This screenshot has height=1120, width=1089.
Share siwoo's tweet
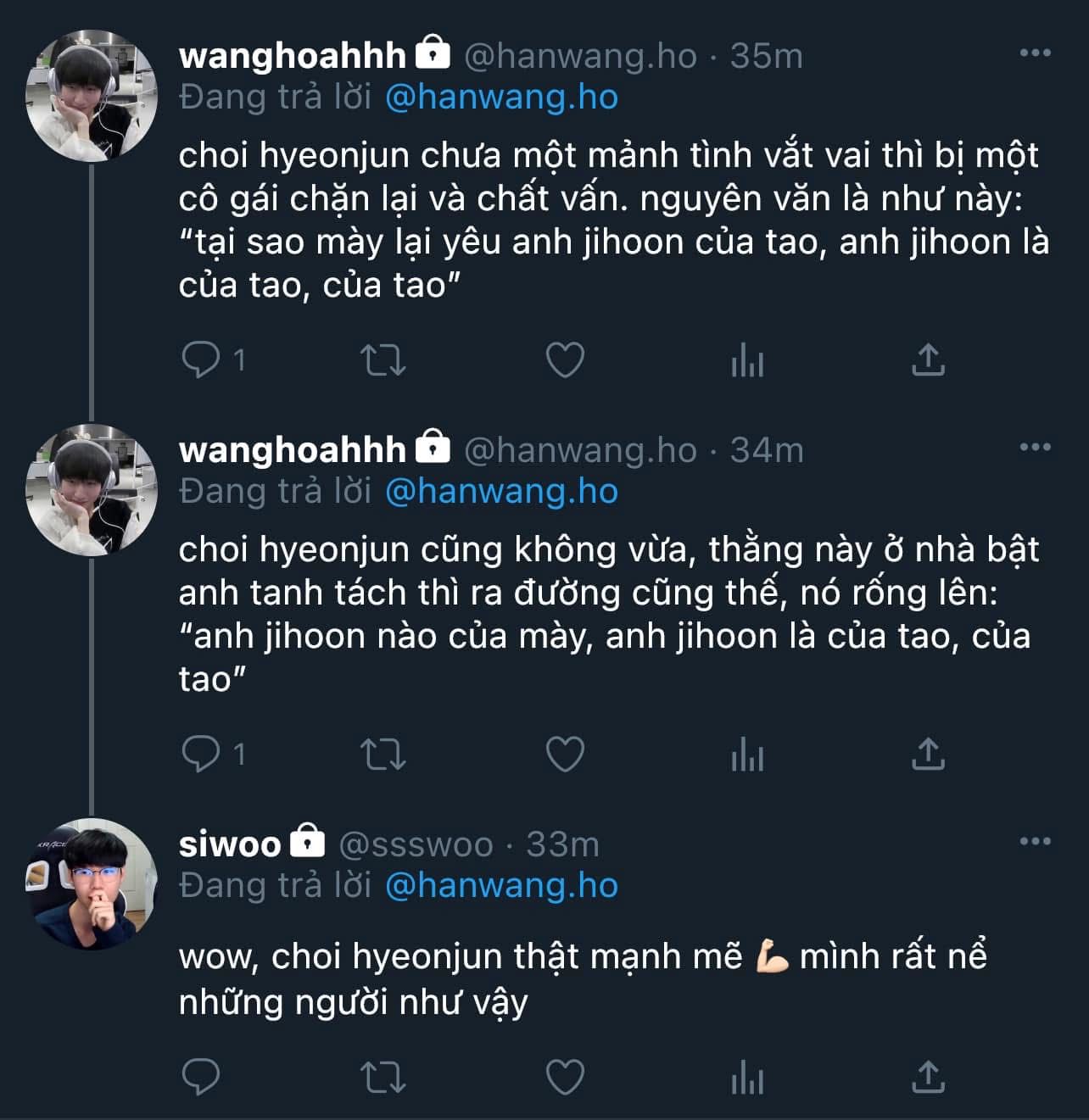coord(928,1078)
